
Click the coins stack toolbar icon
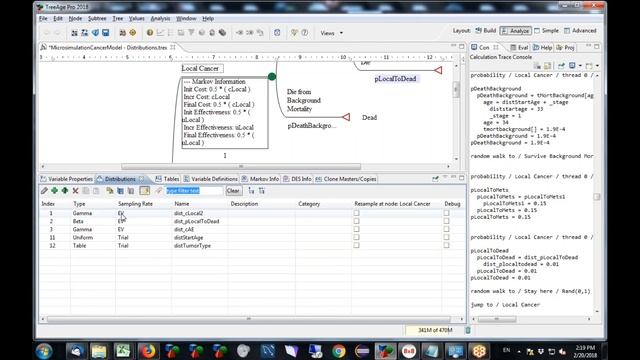point(222,33)
